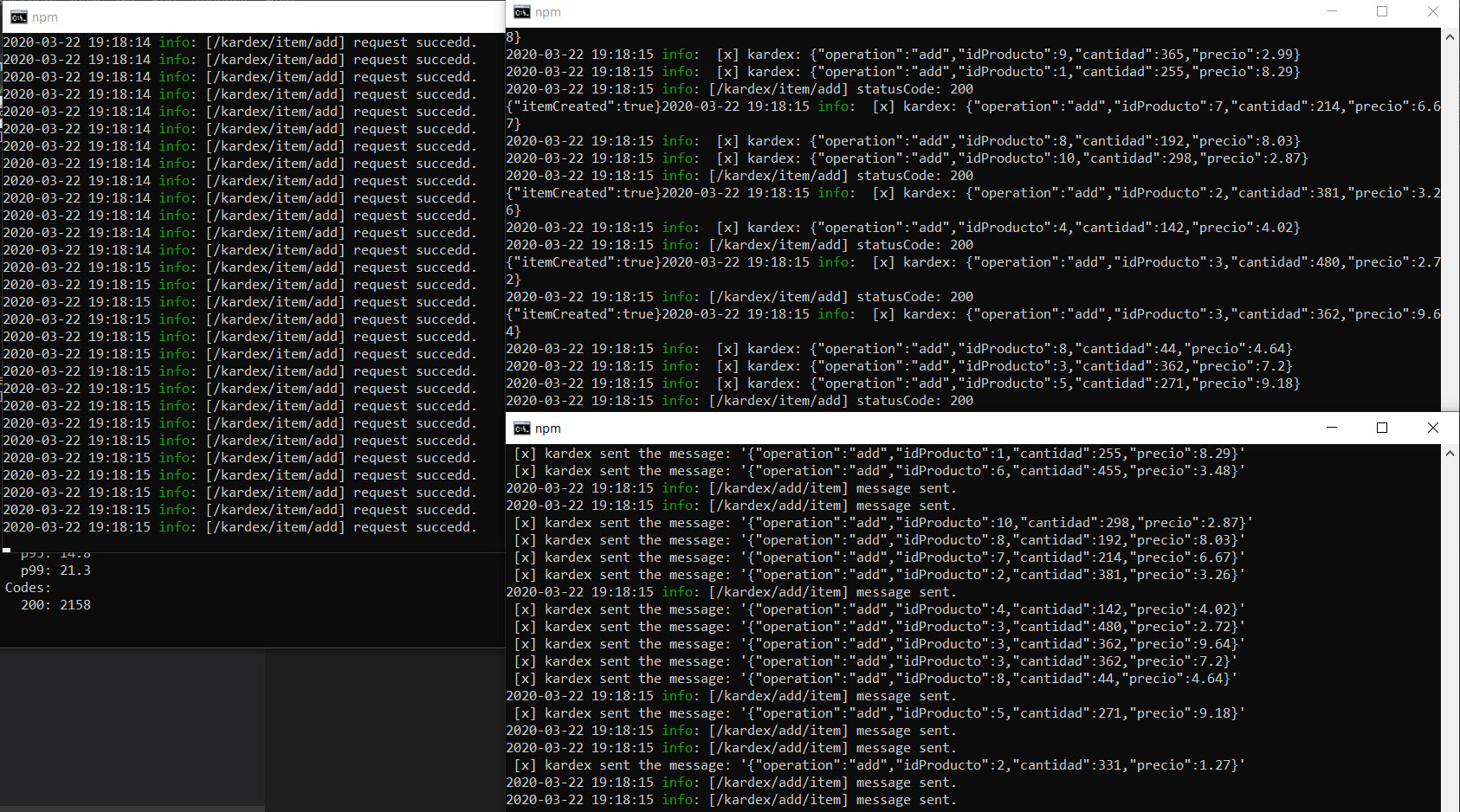This screenshot has width=1460, height=812.
Task: Click the cmd icon on the bottom npm window
Action: pos(521,428)
